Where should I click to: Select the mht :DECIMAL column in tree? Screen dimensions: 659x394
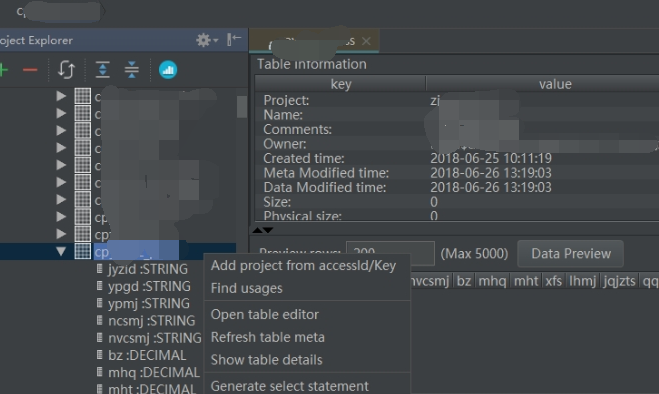(x=152, y=389)
